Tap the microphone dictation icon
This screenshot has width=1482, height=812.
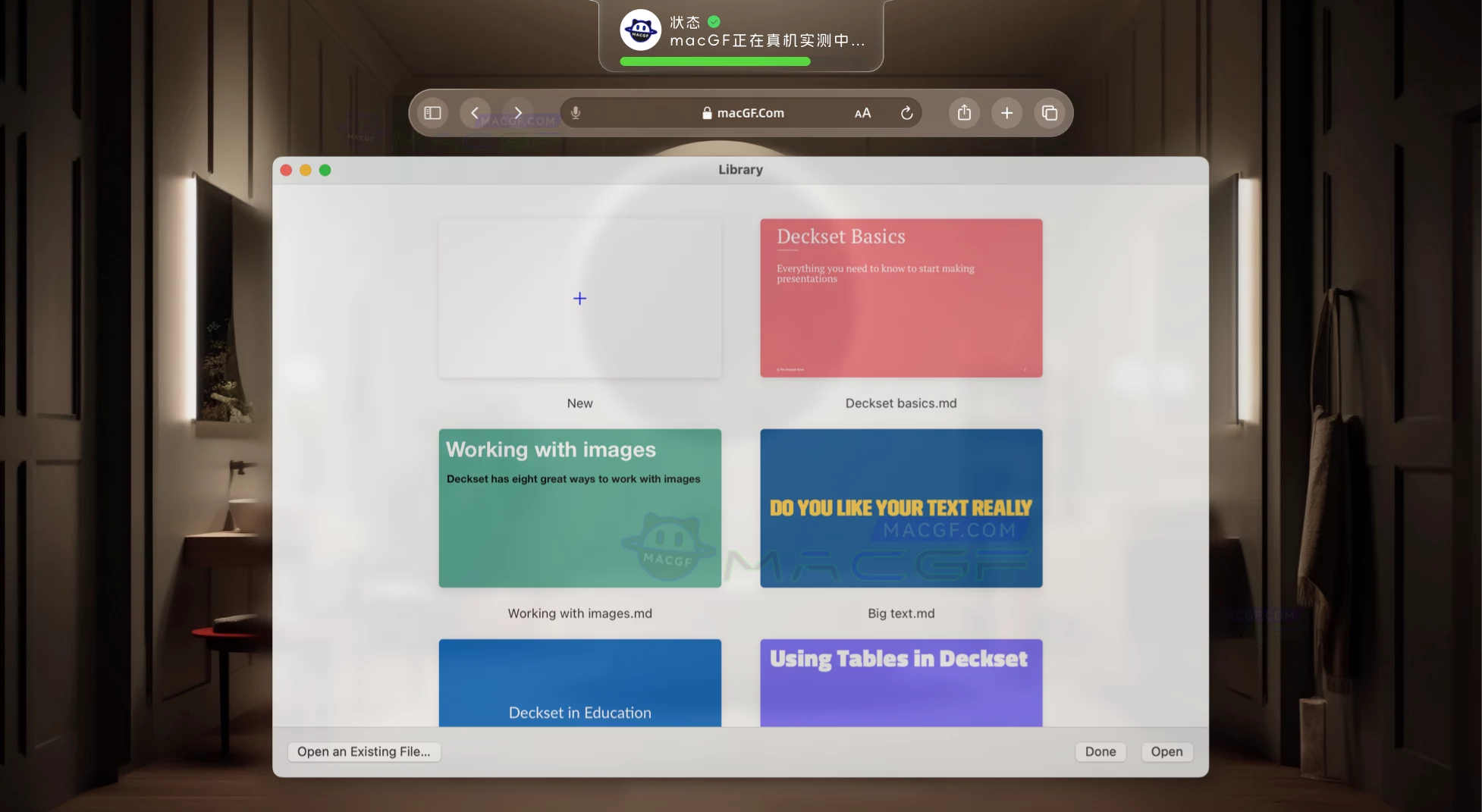coord(576,113)
